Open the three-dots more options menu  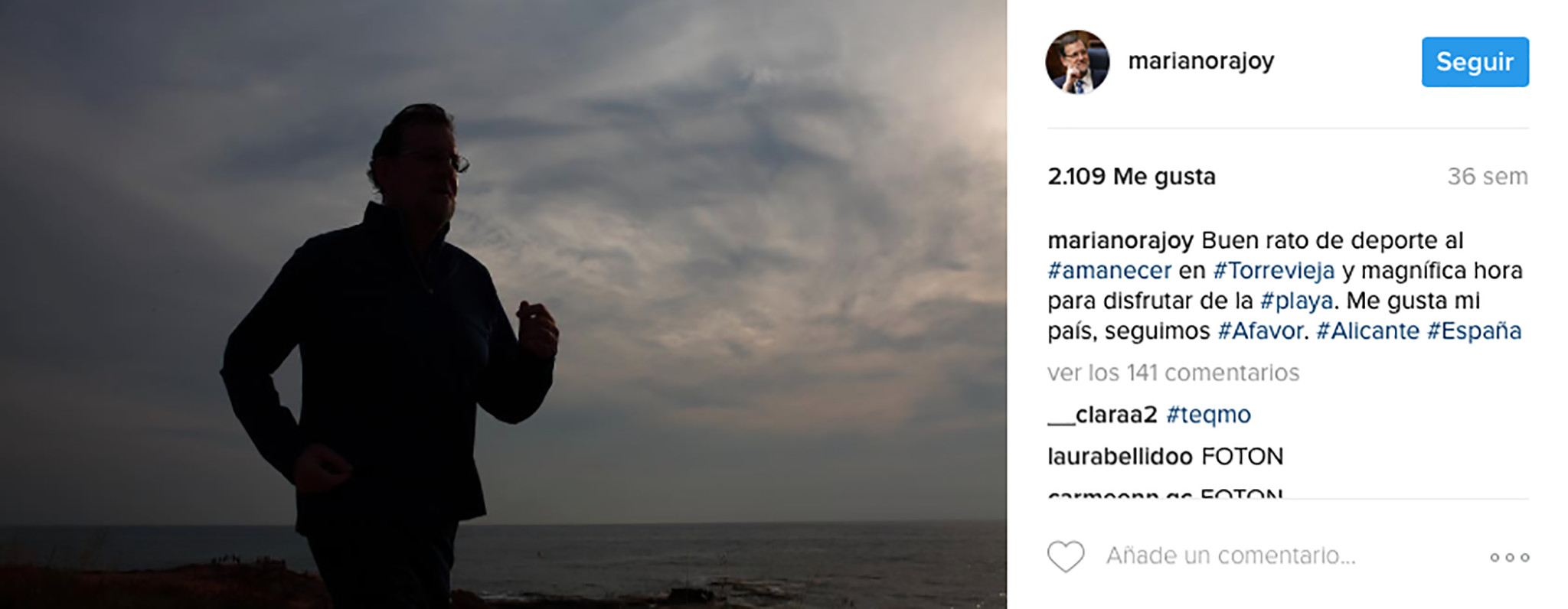[1509, 557]
